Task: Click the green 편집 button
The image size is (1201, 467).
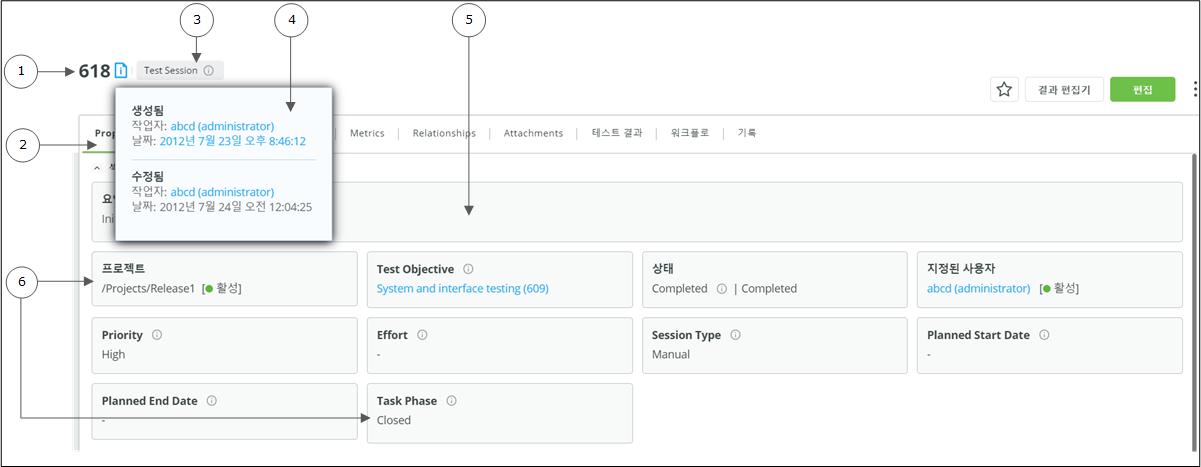Action: 1142,90
